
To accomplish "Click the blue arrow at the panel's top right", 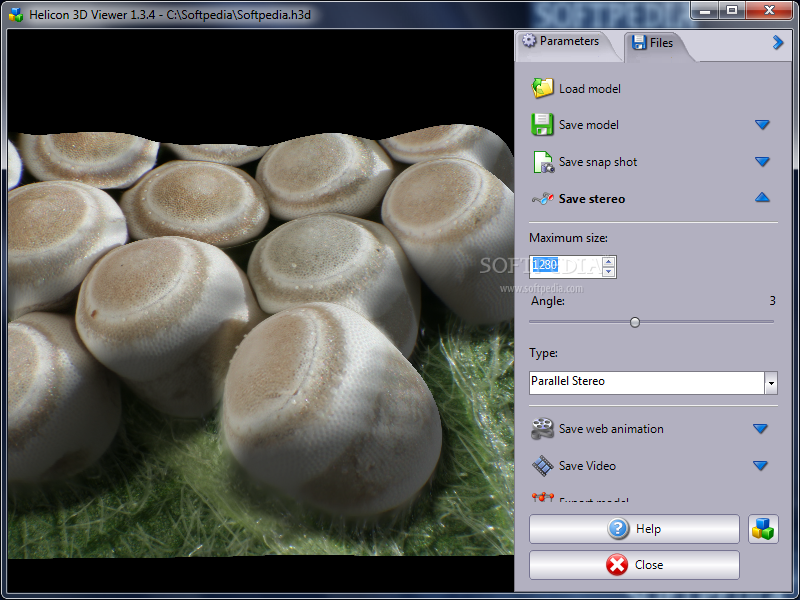I will pyautogui.click(x=778, y=42).
